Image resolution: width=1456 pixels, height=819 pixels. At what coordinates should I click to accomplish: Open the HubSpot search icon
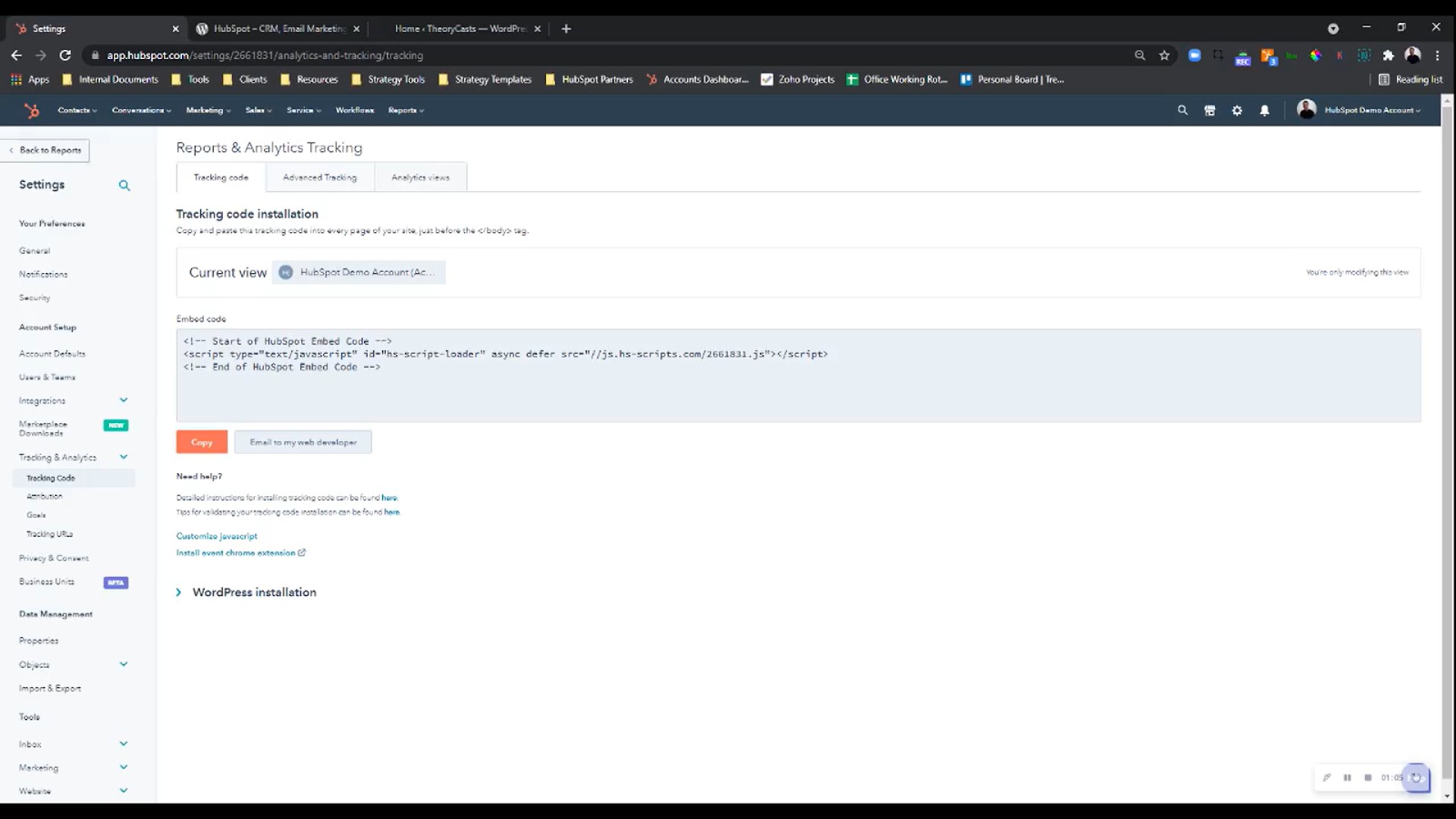[x=1182, y=110]
